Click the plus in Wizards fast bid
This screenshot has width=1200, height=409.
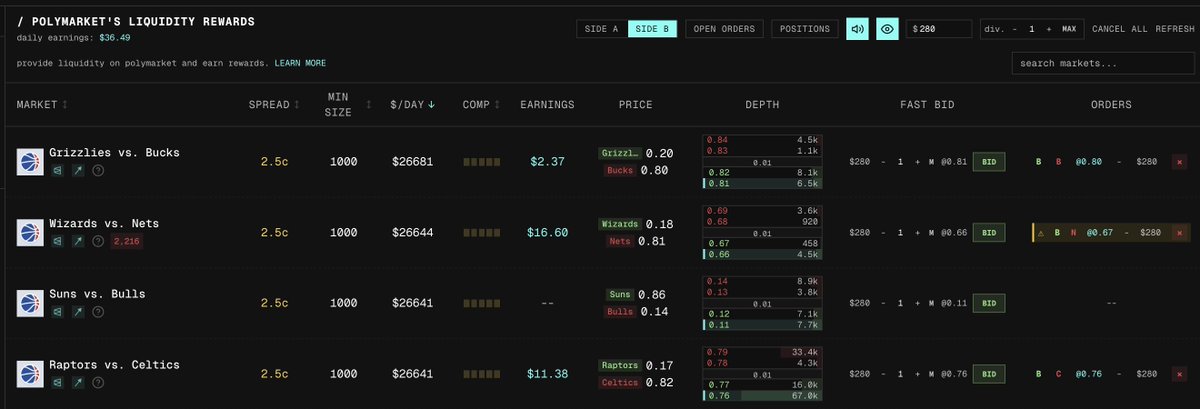[916, 232]
